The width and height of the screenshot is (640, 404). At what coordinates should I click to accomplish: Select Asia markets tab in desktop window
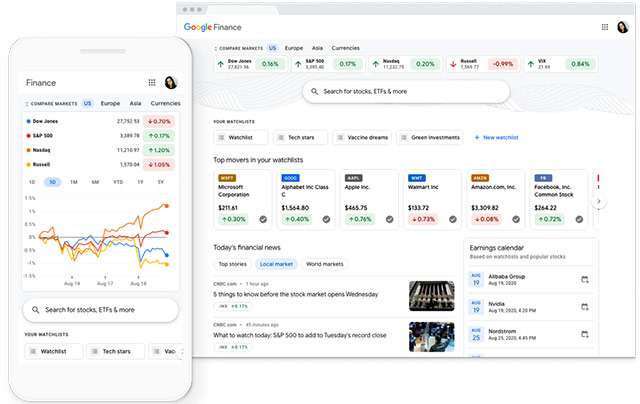click(317, 48)
